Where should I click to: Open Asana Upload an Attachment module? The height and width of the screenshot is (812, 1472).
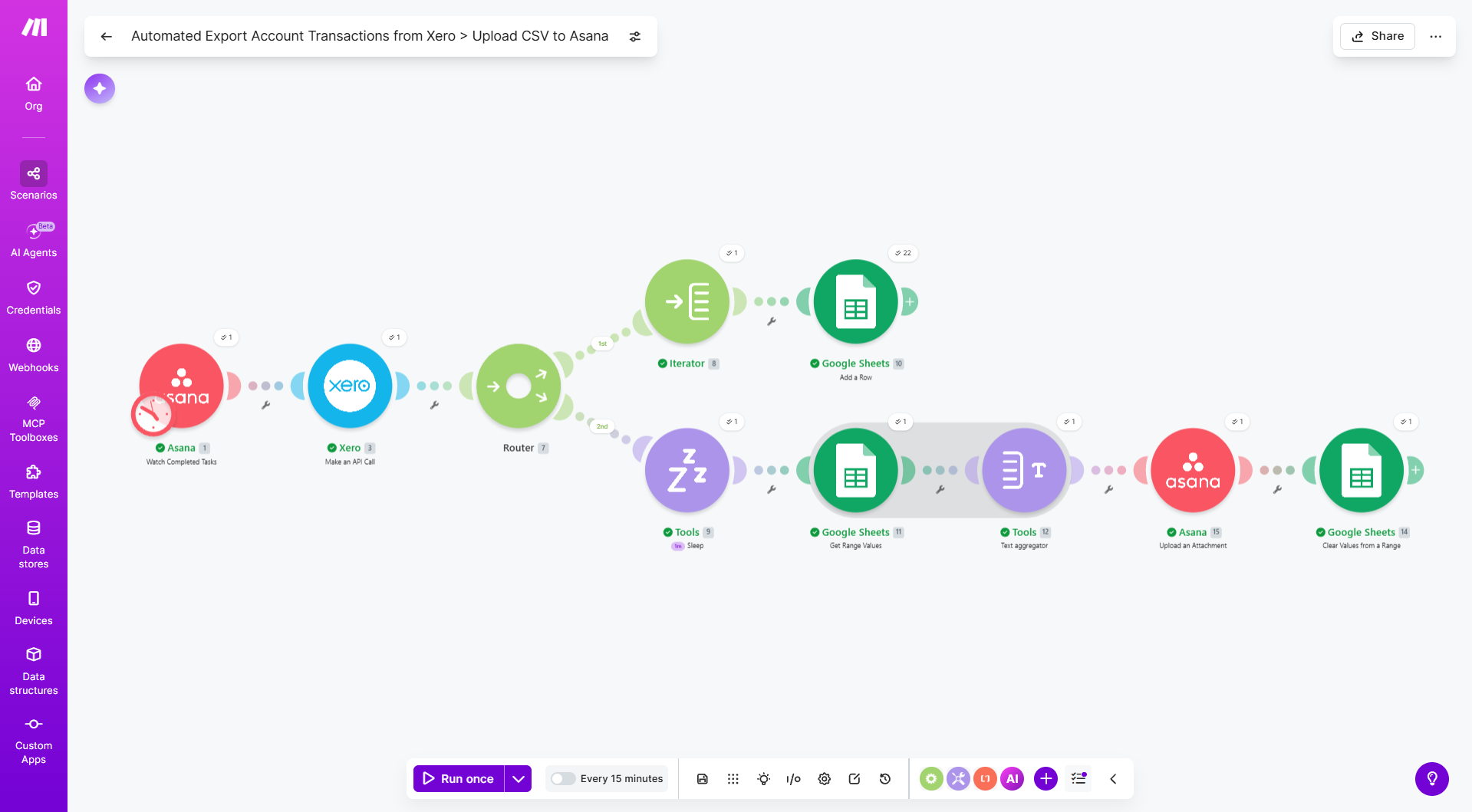1193,470
